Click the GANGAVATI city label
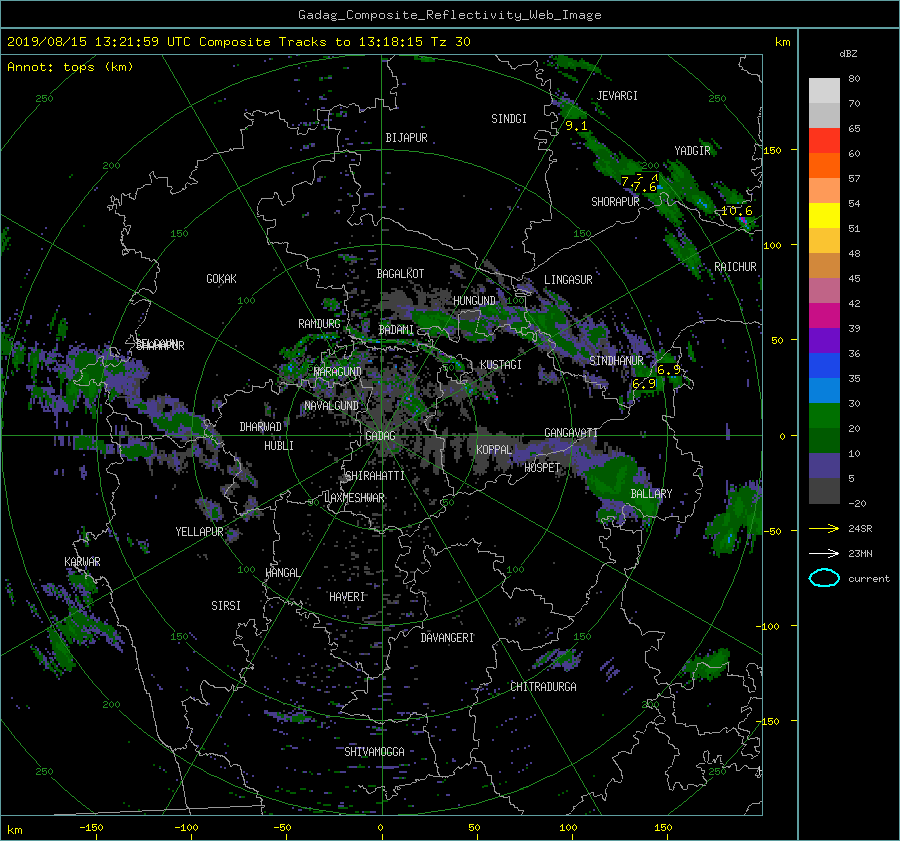 (x=571, y=433)
